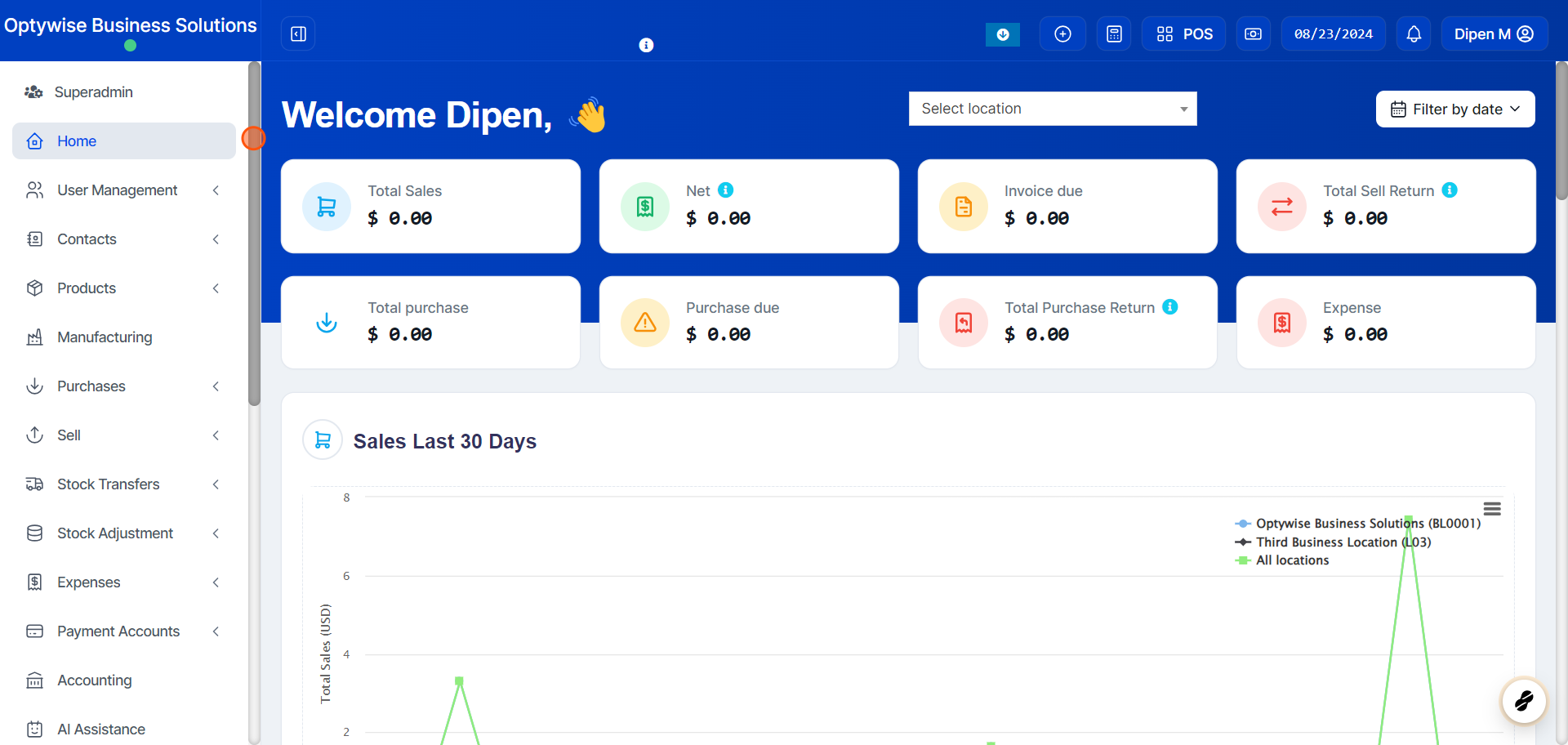Collapse the sidebar with the panel toggle icon

coord(298,33)
